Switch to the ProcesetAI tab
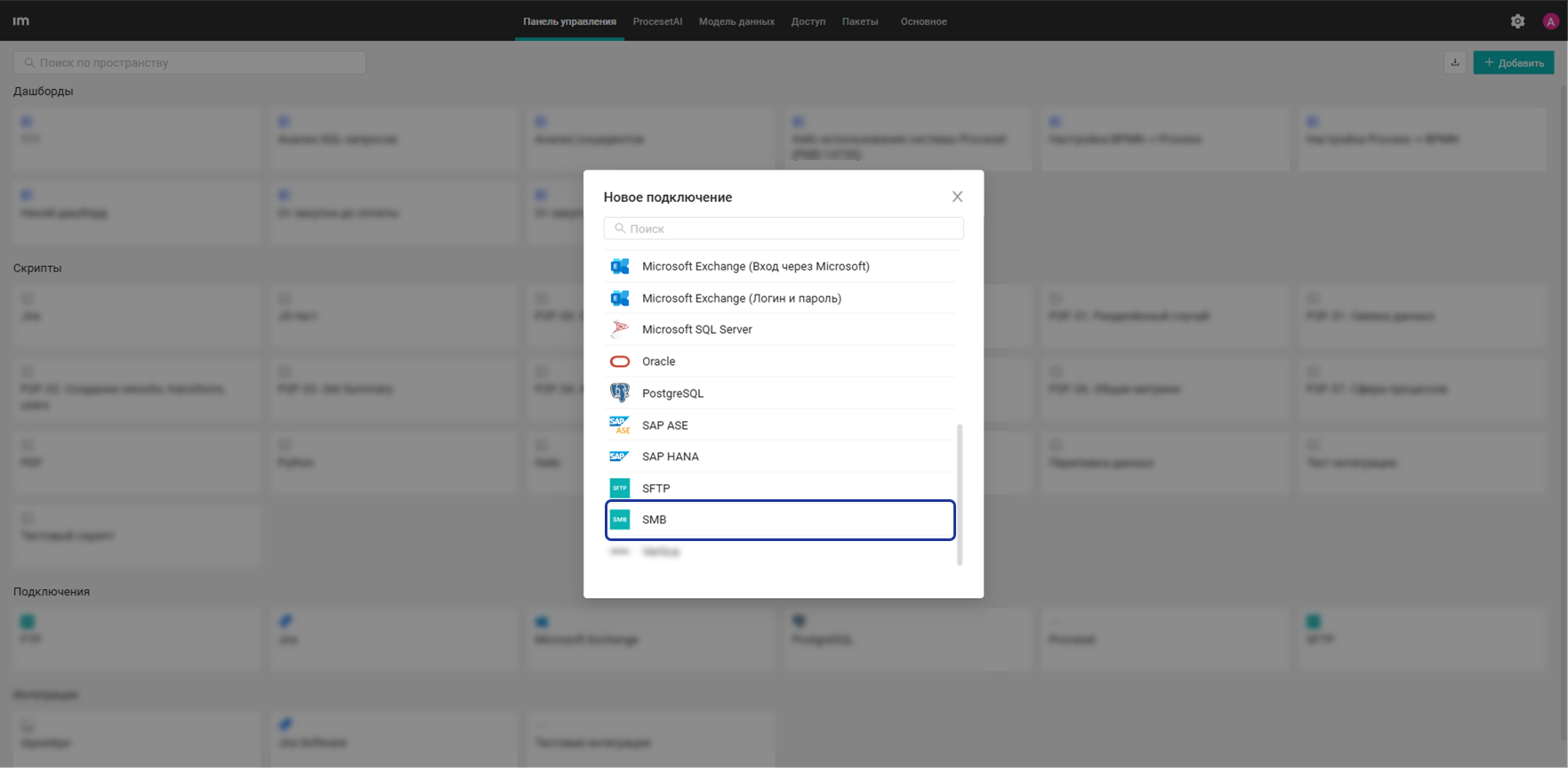 click(657, 21)
